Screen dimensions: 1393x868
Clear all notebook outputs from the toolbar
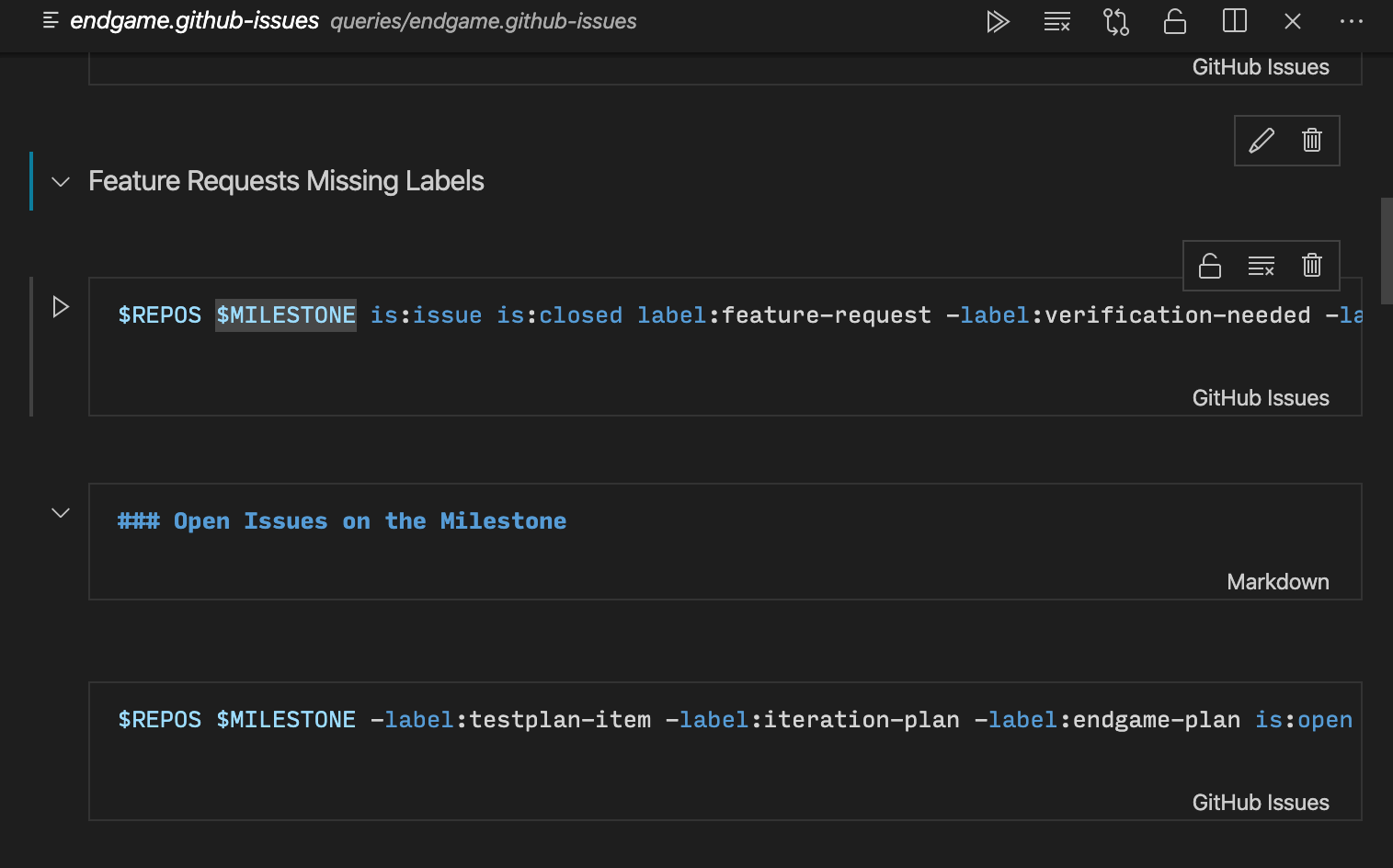pos(1056,21)
